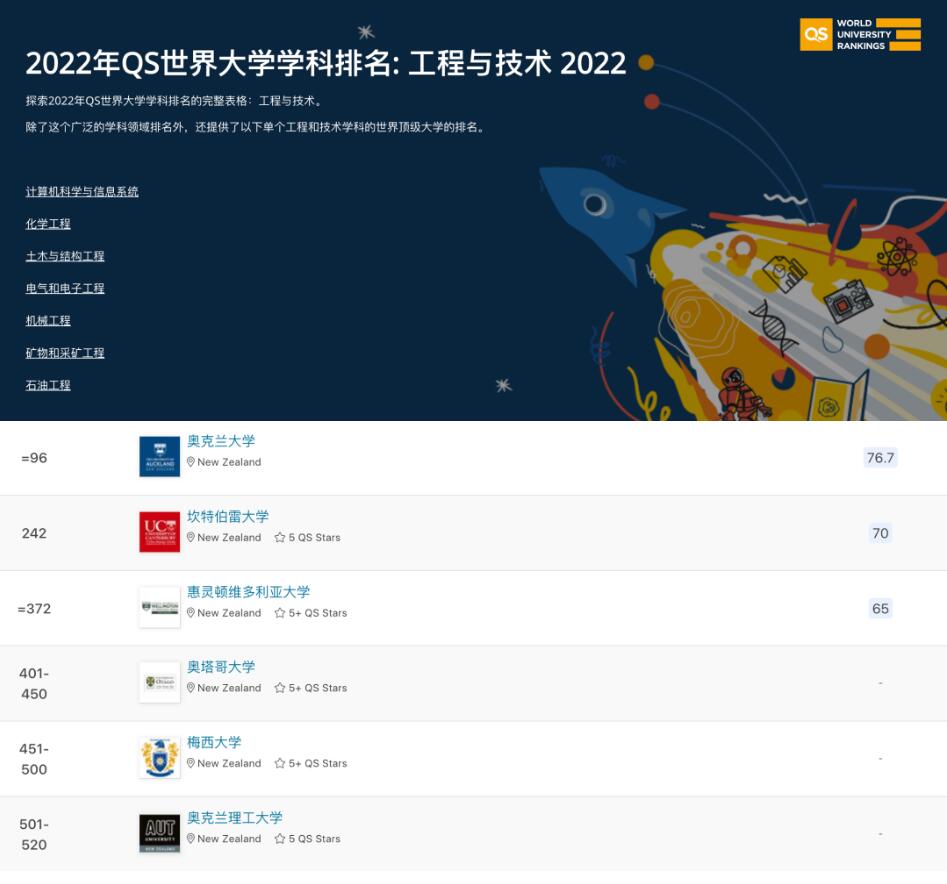The image size is (947, 884).
Task: Click the 奥克兰大学 university name link
Action: click(224, 441)
